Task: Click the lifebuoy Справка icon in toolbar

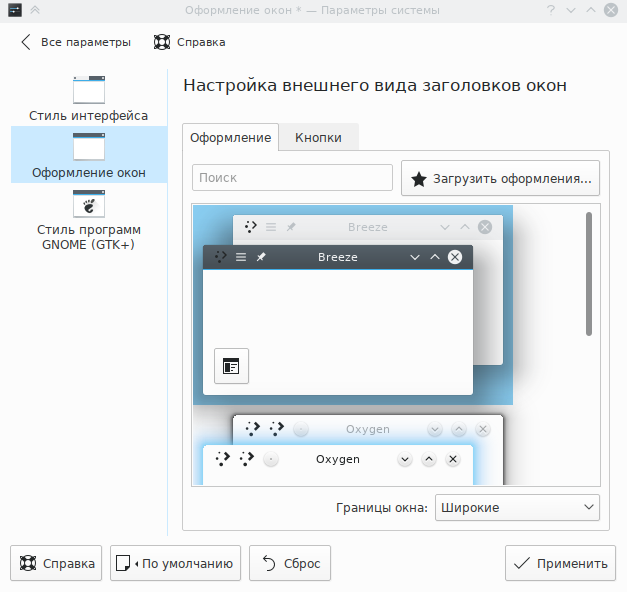Action: [x=162, y=42]
